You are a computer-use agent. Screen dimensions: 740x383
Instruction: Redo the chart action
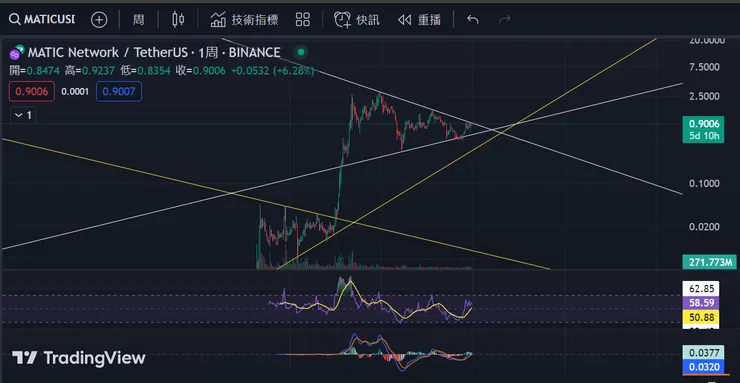click(x=505, y=19)
